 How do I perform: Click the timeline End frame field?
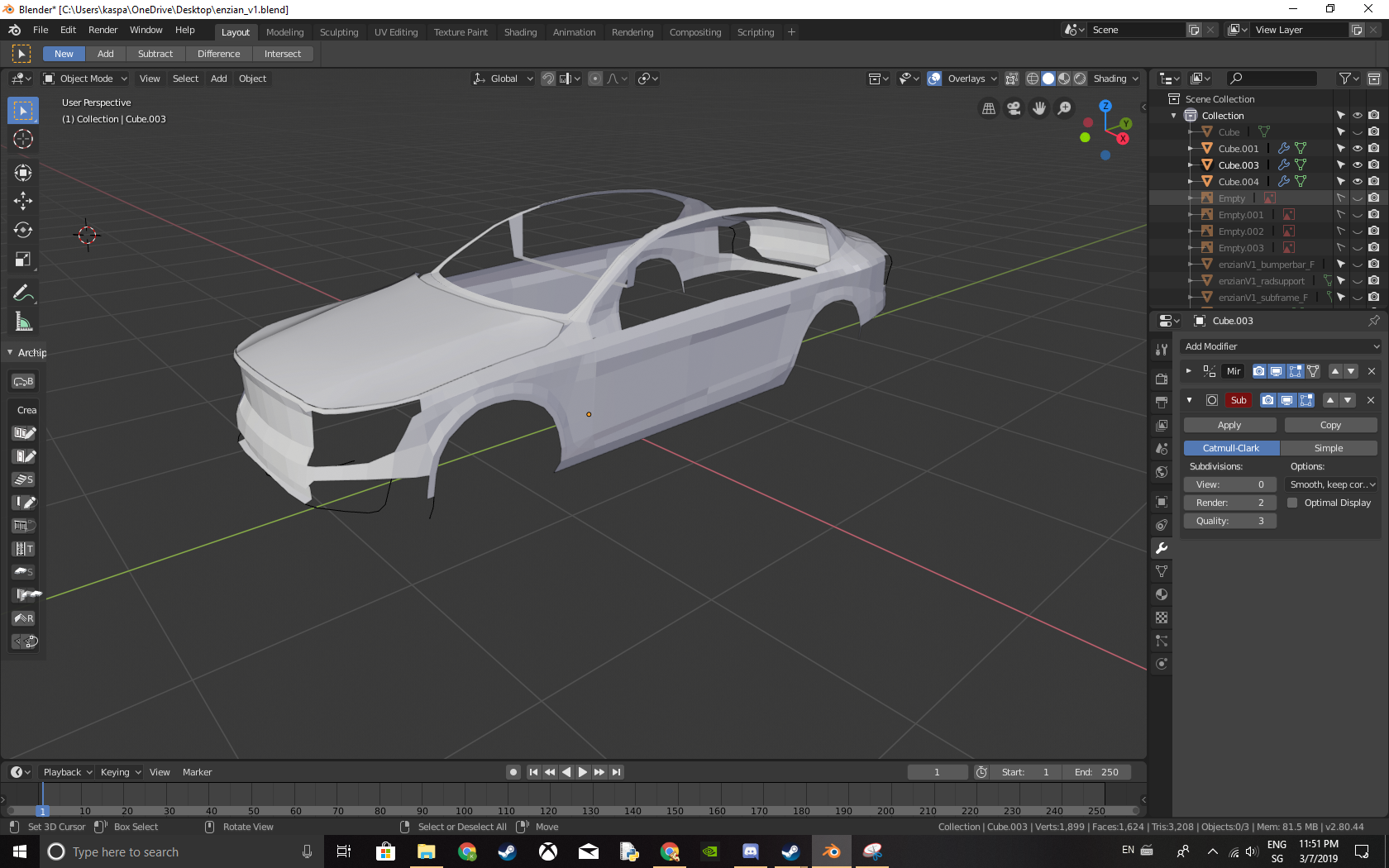[x=1096, y=772]
